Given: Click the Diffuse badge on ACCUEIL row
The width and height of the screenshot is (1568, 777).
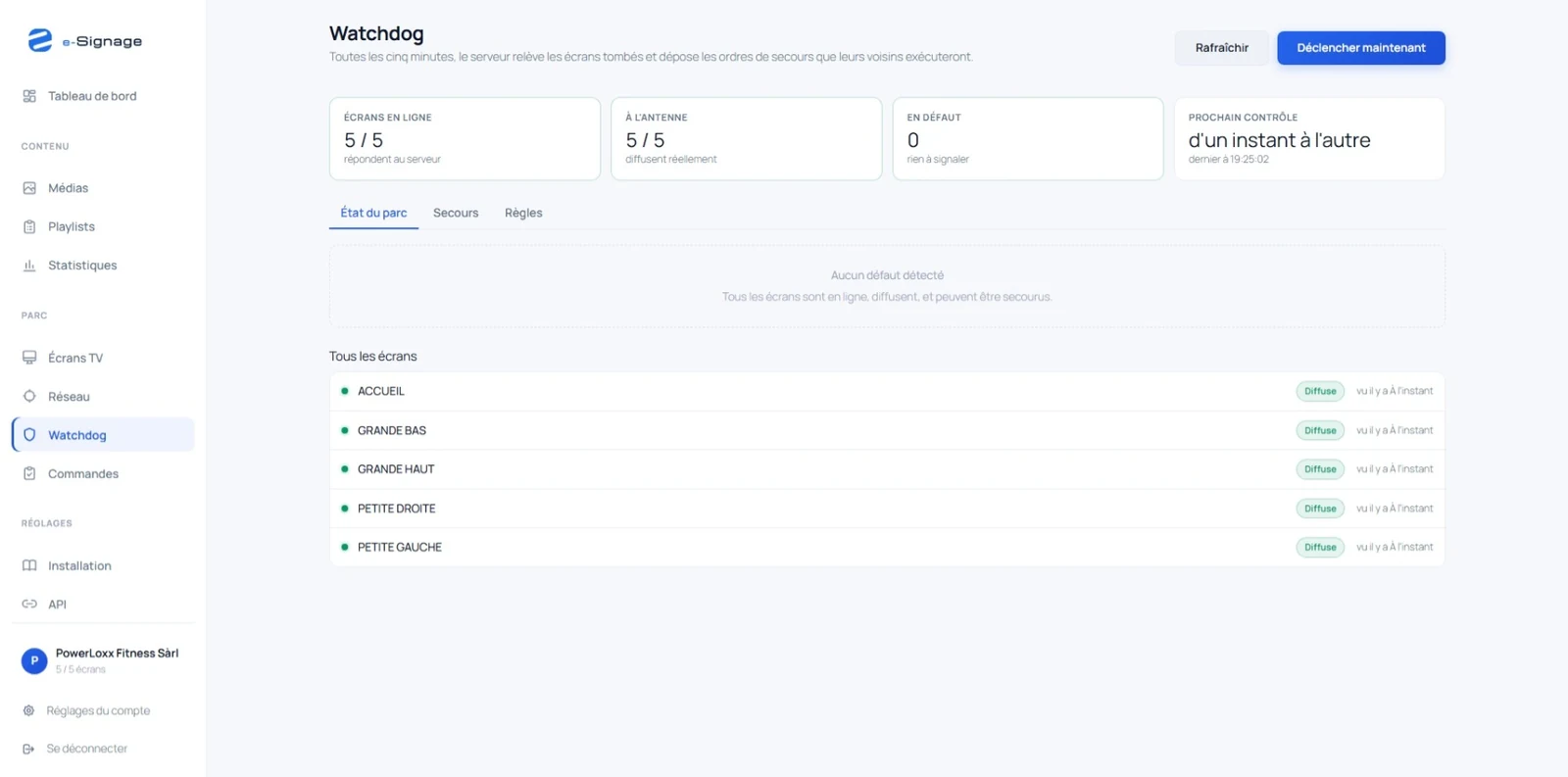Looking at the screenshot, I should click(1320, 391).
